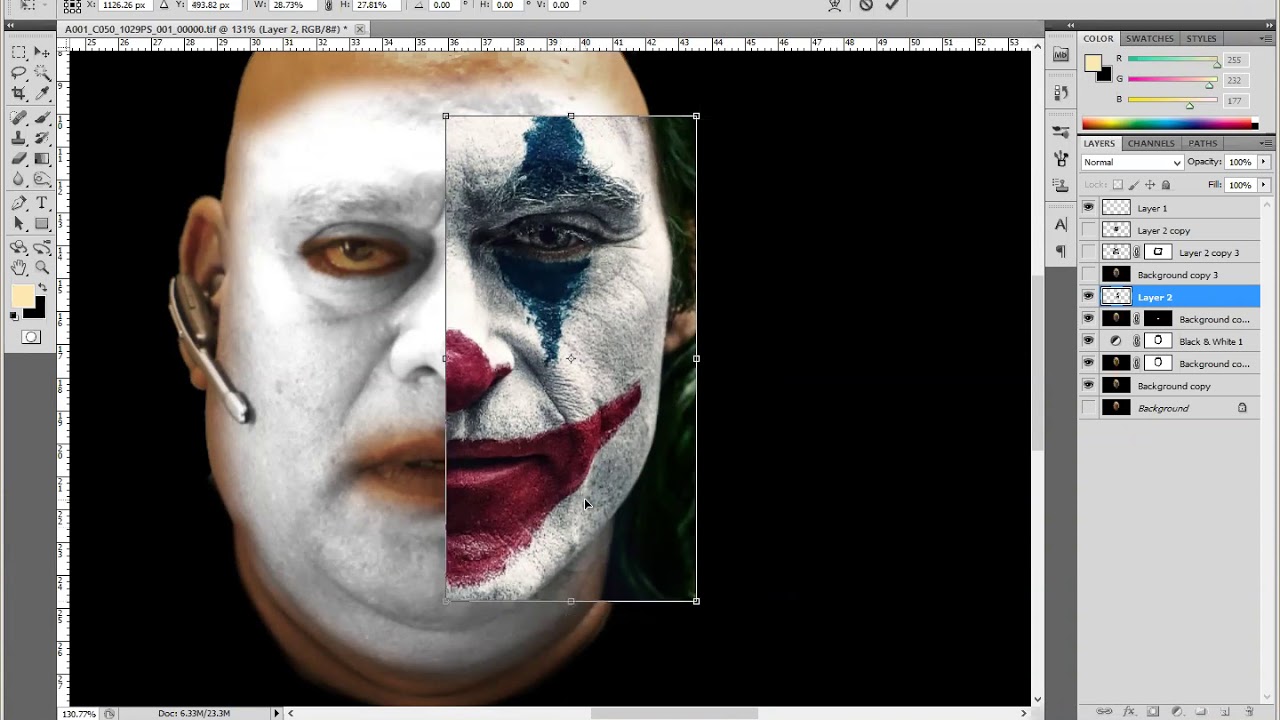Click the link layers icon
This screenshot has width=1280, height=720.
click(x=1105, y=712)
